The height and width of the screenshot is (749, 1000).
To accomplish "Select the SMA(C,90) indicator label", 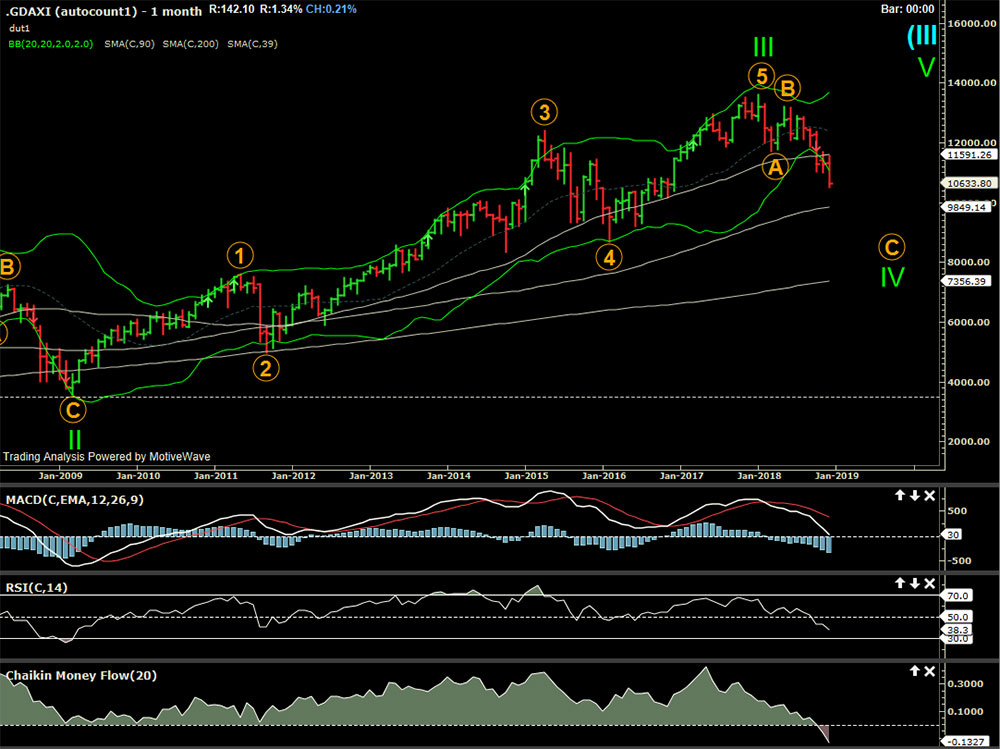I will click(x=129, y=44).
